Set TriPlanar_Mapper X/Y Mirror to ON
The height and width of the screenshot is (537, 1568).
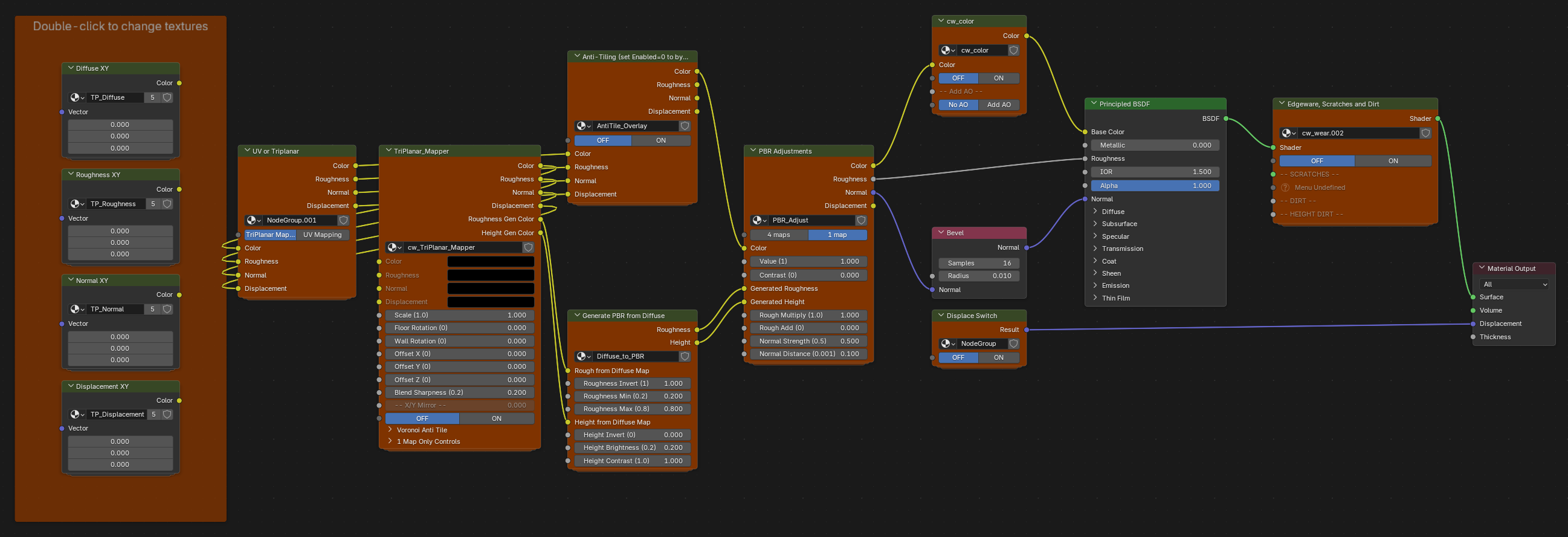tap(497, 418)
